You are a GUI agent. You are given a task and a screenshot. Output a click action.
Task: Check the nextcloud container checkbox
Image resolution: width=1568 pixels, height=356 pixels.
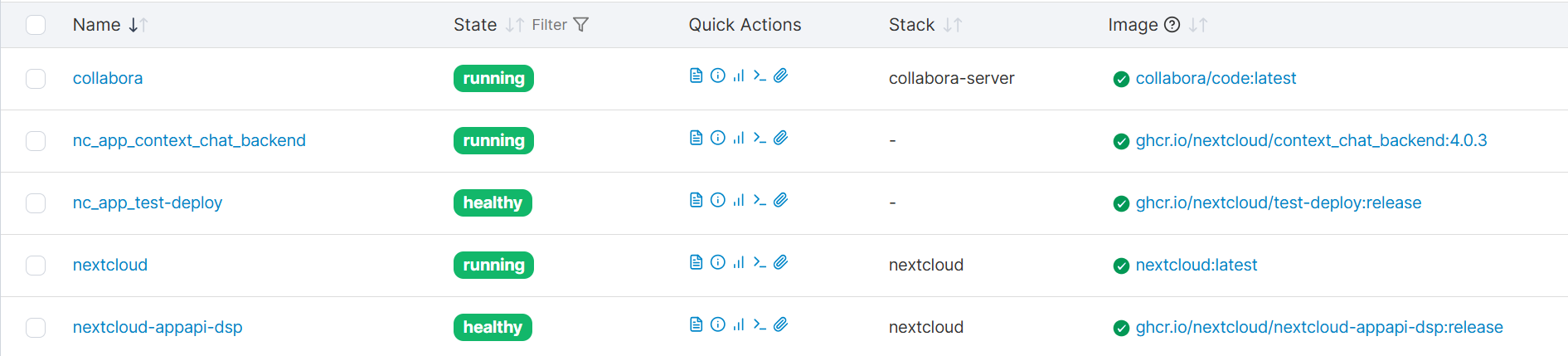[36, 266]
